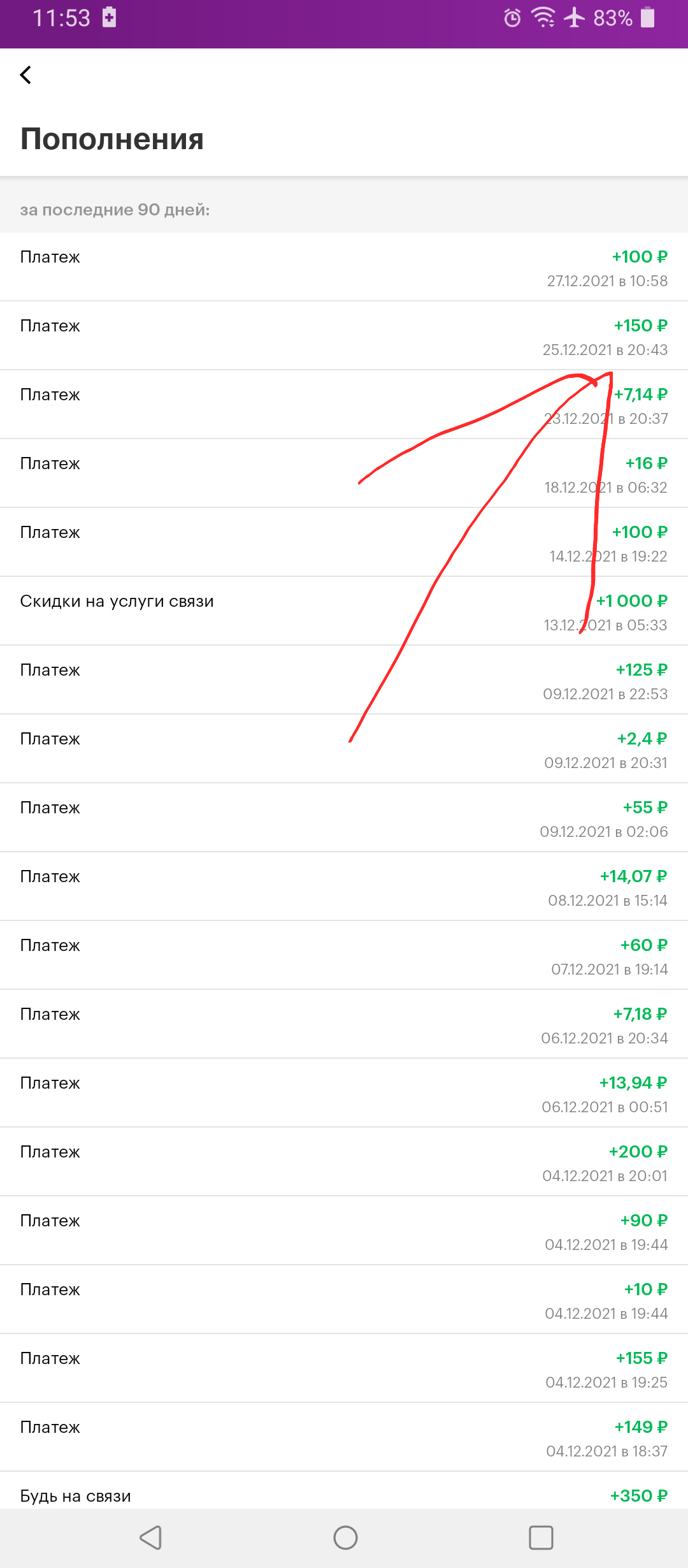Open the +149 ₽ payment at 18:37
Image resolution: width=688 pixels, height=1568 pixels.
click(x=344, y=1437)
